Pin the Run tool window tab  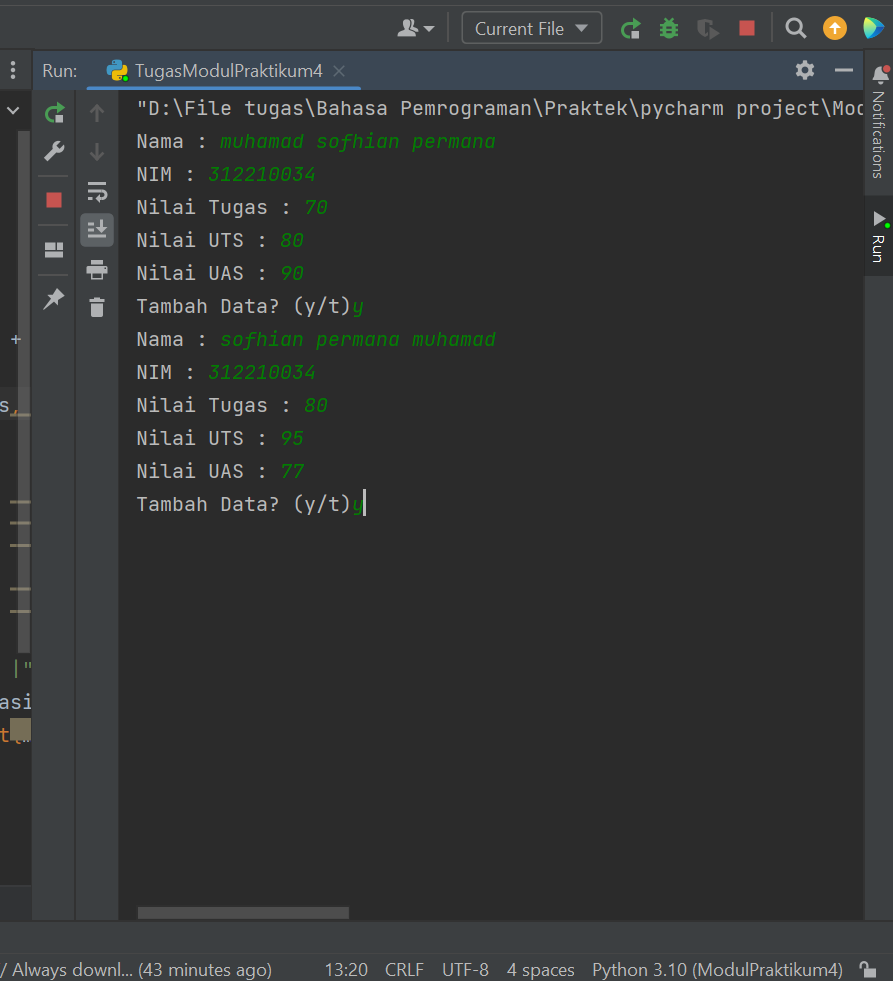tap(53, 299)
